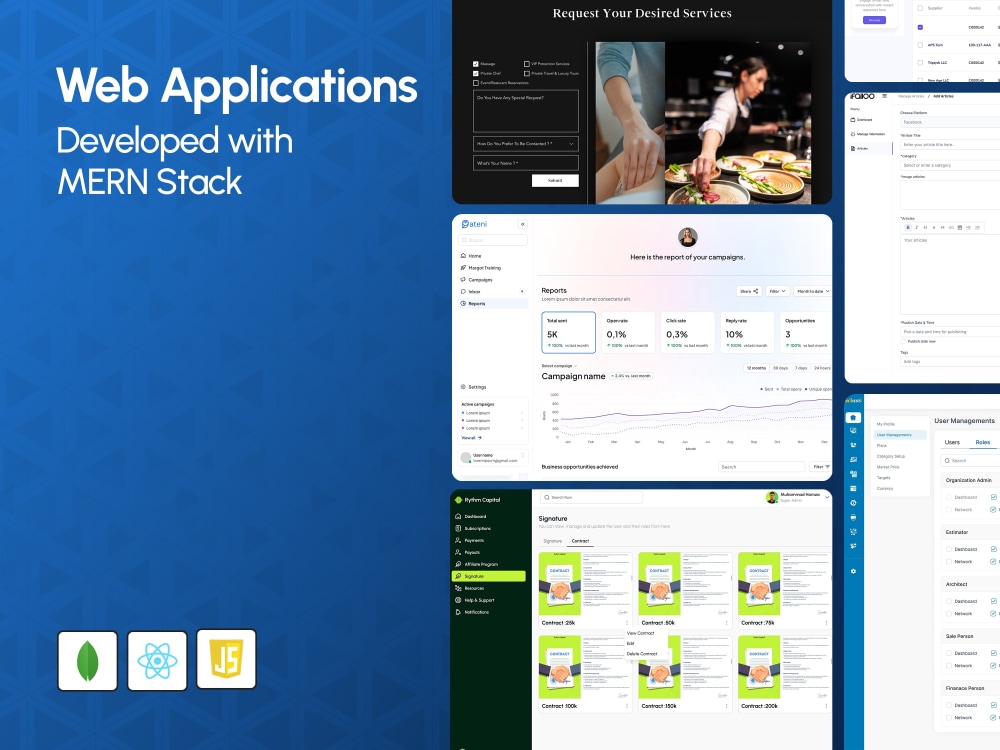Open Settings in the Ateni sidebar

pos(473,387)
